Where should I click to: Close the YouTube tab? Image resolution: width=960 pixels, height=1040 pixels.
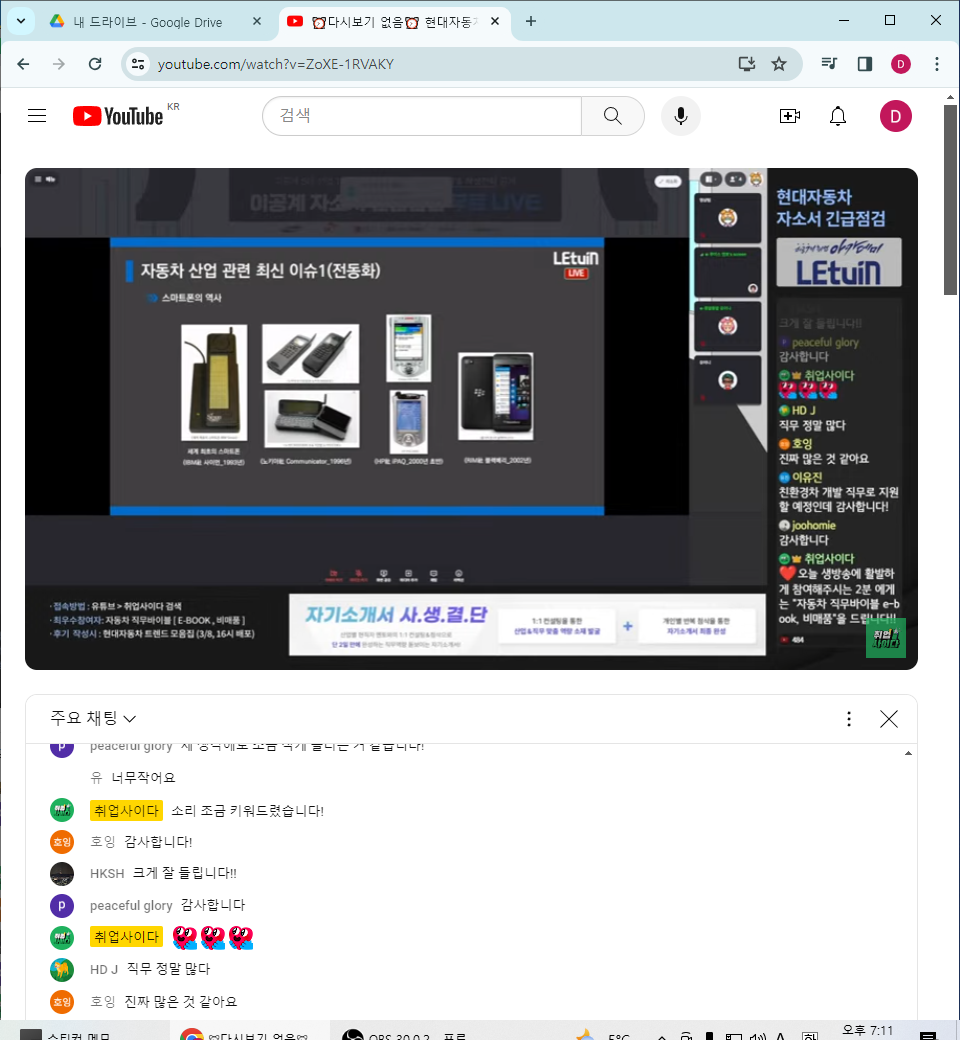[x=495, y=21]
